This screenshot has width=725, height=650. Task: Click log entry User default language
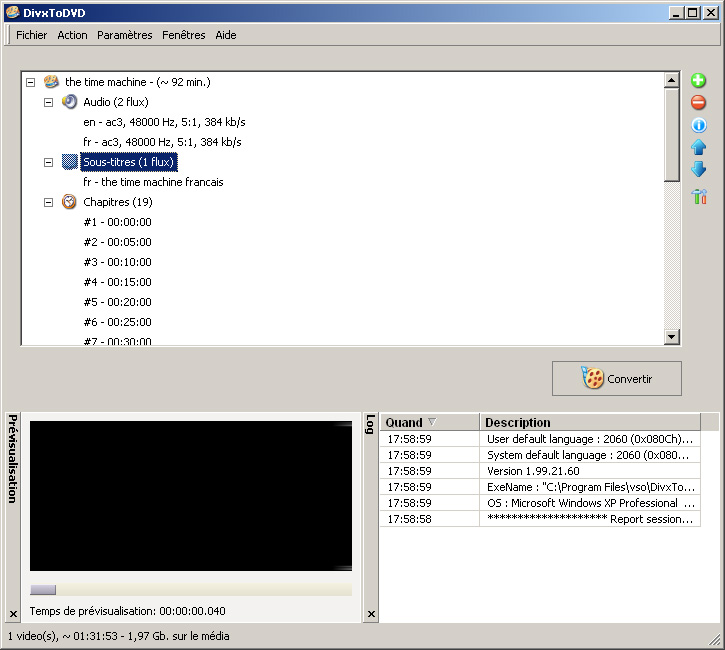coord(590,439)
